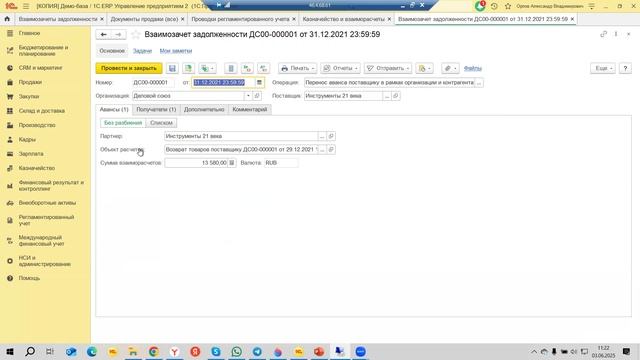Open Закупки section in sidebar
The image size is (640, 360).
[29, 96]
